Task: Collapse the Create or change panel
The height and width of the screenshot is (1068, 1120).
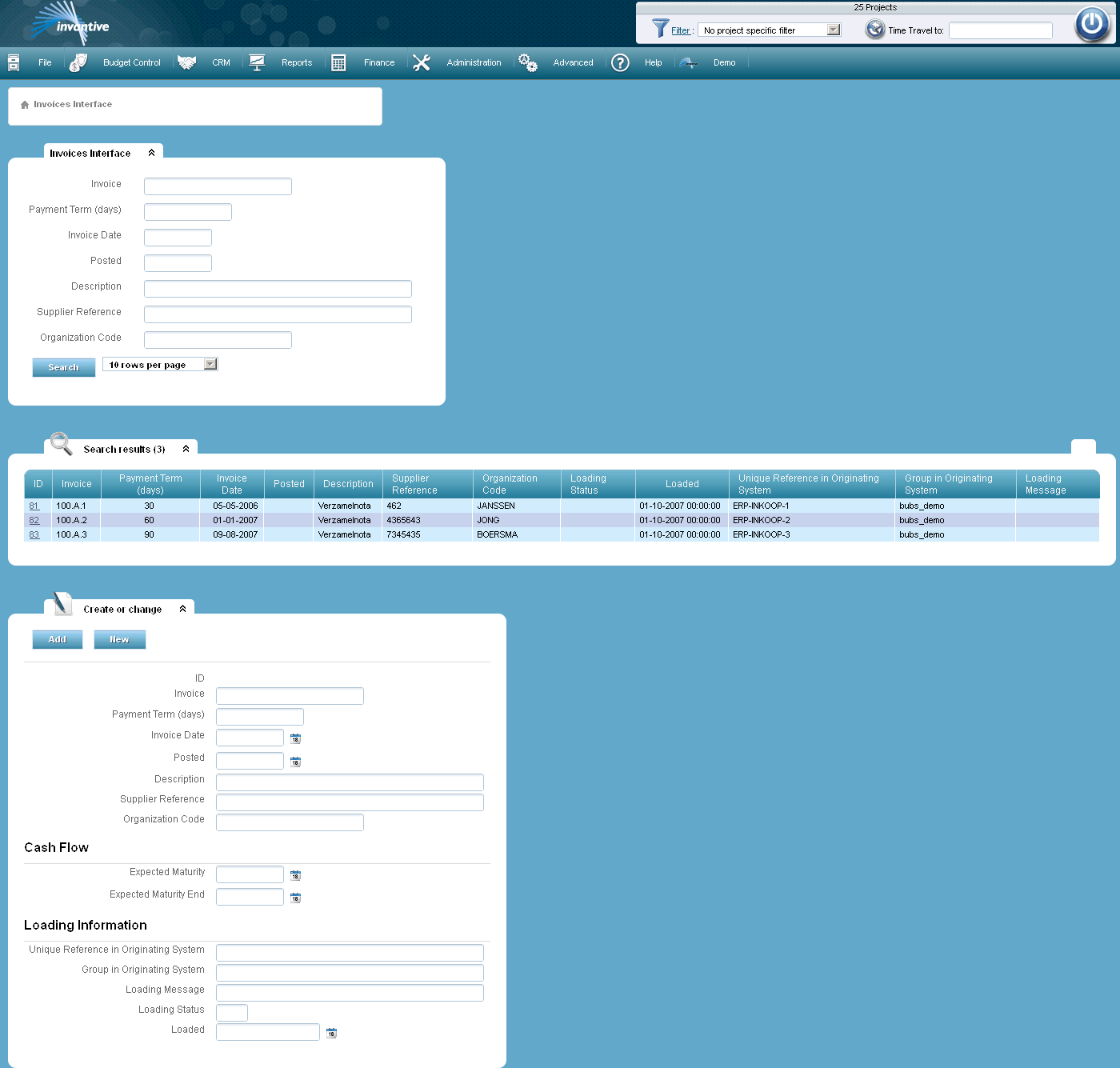Action: tap(182, 609)
